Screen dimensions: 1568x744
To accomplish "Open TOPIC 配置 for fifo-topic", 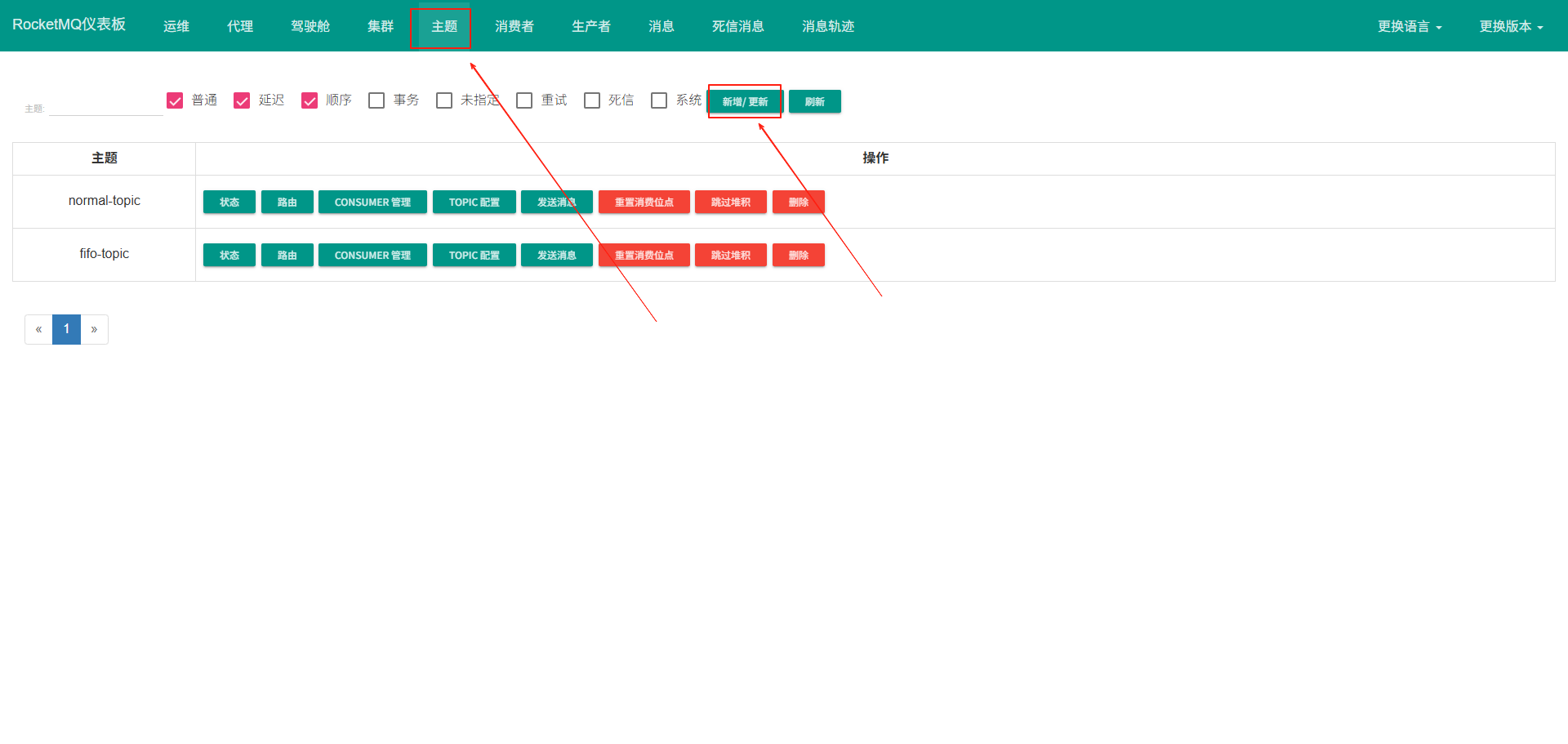I will [474, 255].
